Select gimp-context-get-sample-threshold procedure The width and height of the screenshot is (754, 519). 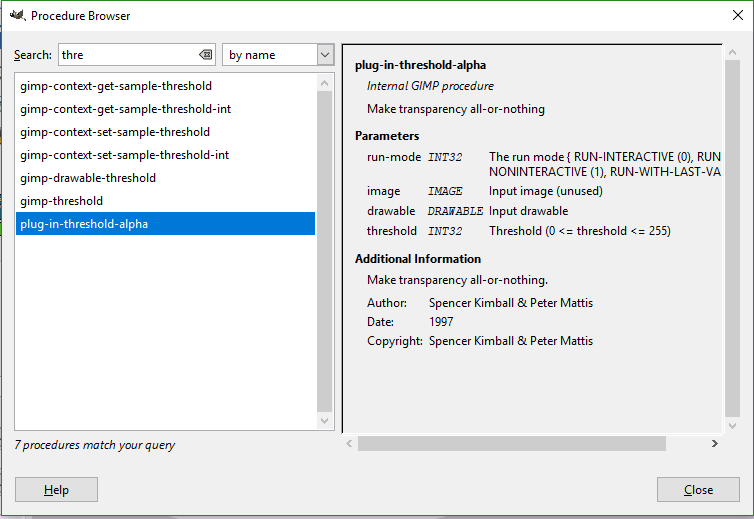(x=115, y=86)
